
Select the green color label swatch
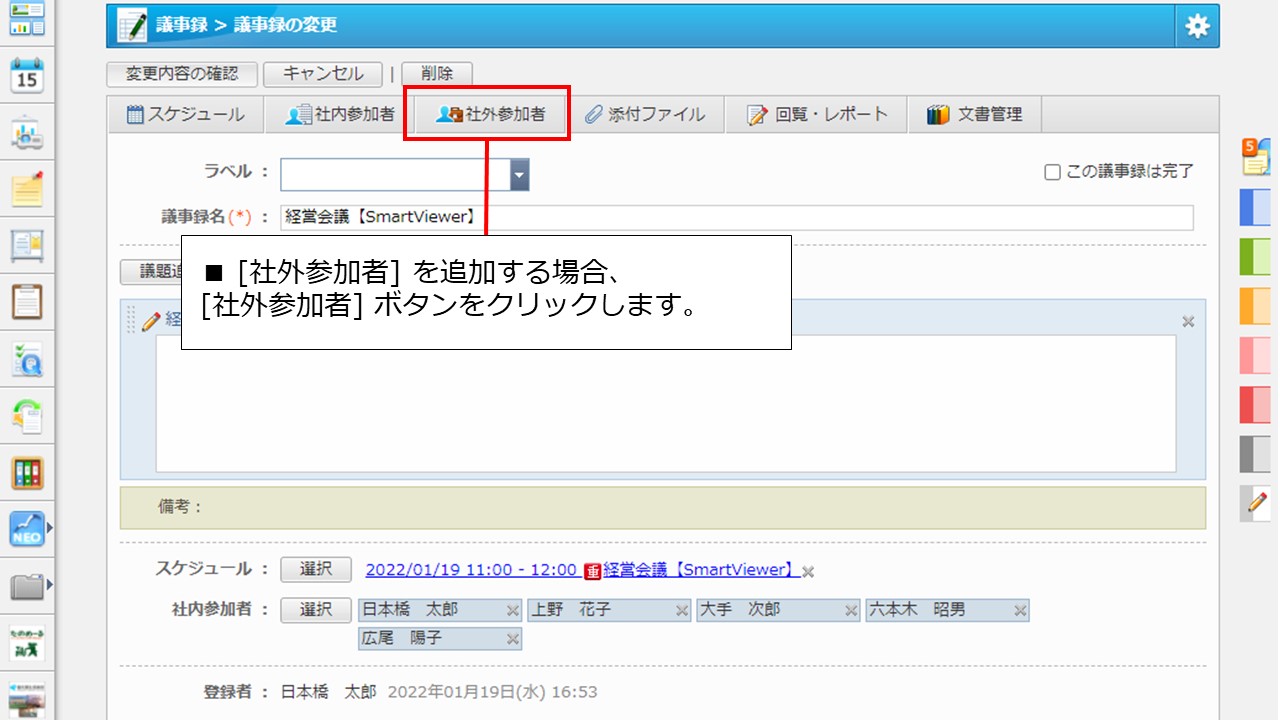[x=1255, y=257]
